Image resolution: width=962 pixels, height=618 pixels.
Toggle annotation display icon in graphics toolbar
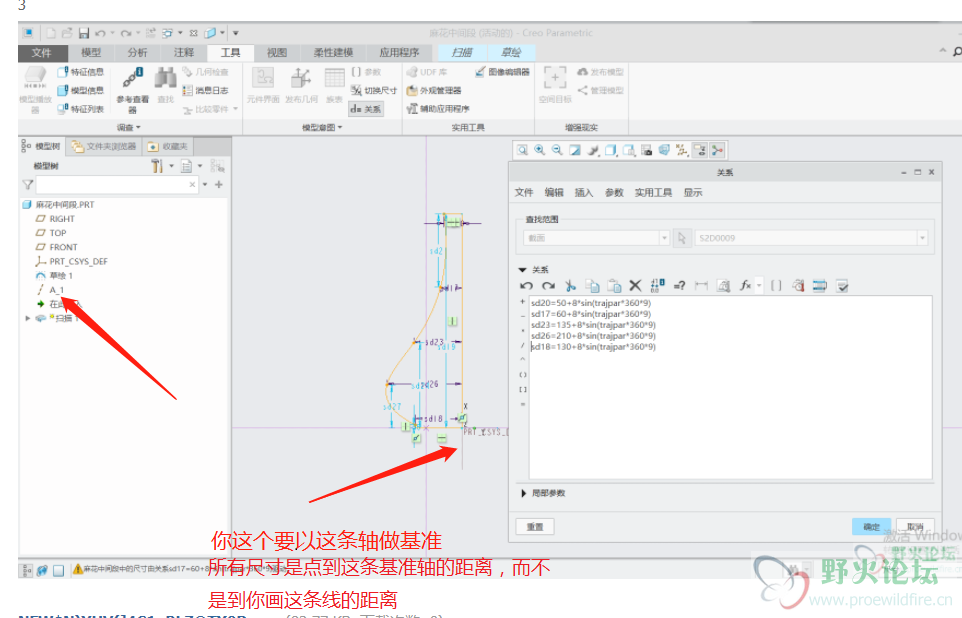tap(699, 150)
